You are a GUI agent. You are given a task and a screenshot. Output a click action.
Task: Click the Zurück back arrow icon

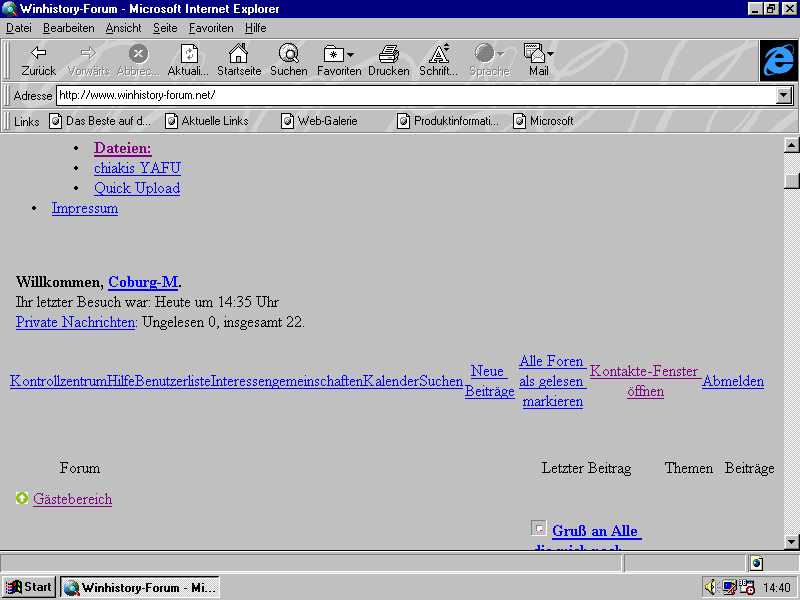38,54
